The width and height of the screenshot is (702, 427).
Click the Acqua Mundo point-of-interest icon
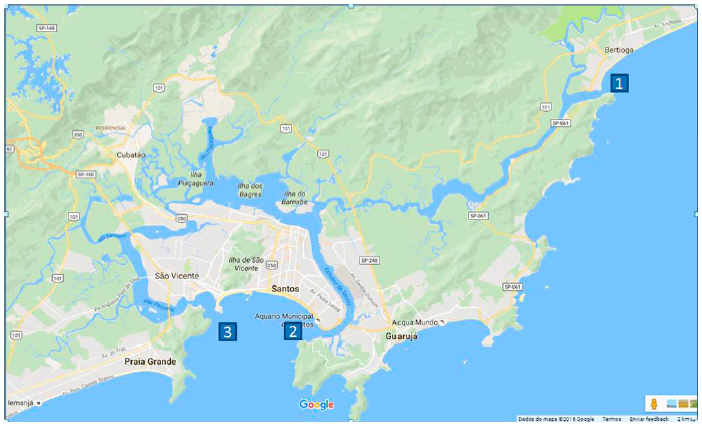pyautogui.click(x=442, y=322)
